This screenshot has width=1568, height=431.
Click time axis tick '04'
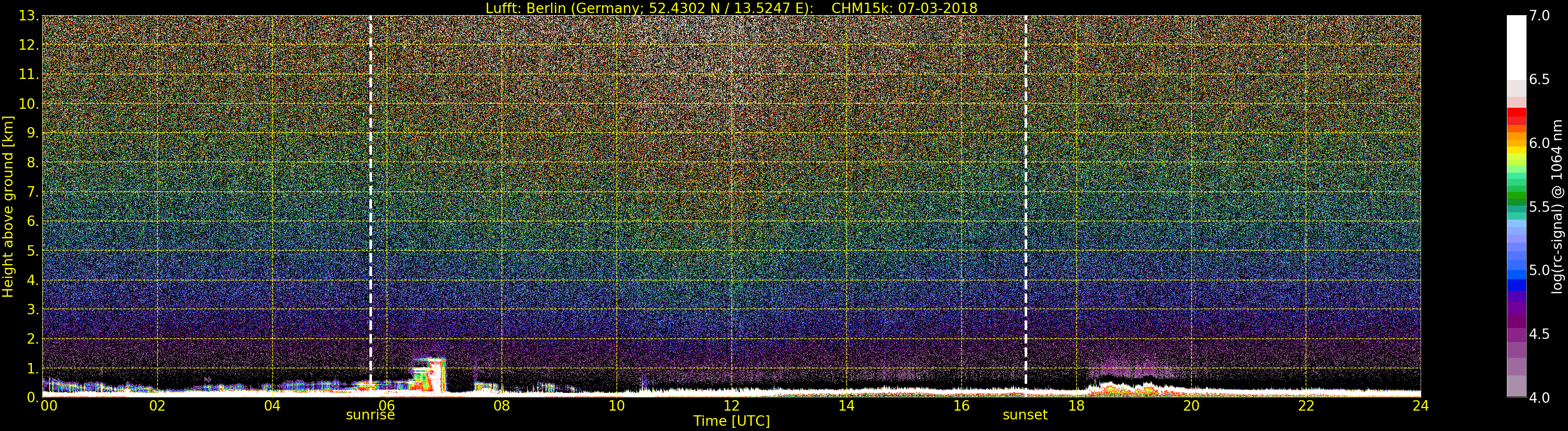tap(272, 405)
